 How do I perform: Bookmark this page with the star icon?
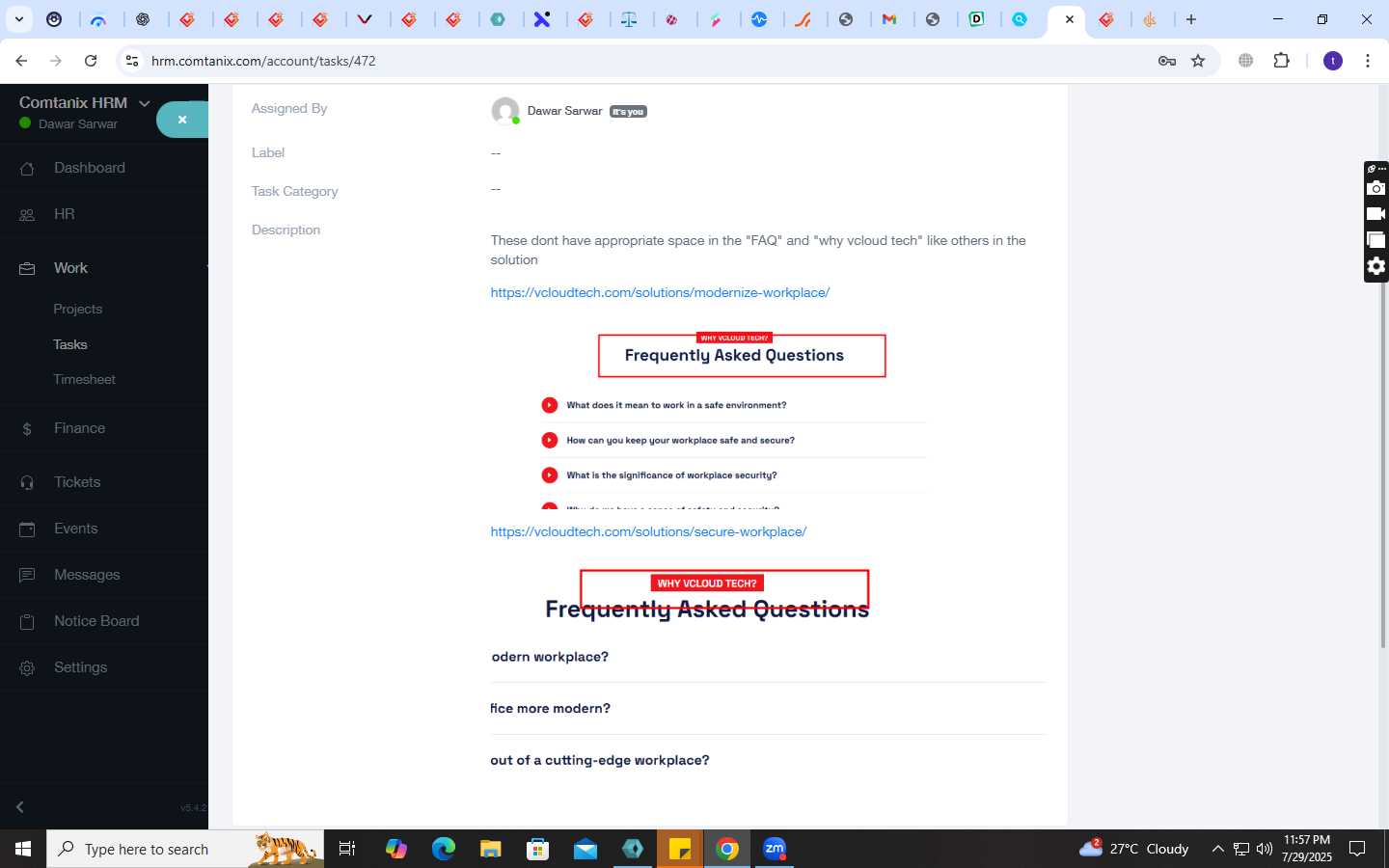1198,61
